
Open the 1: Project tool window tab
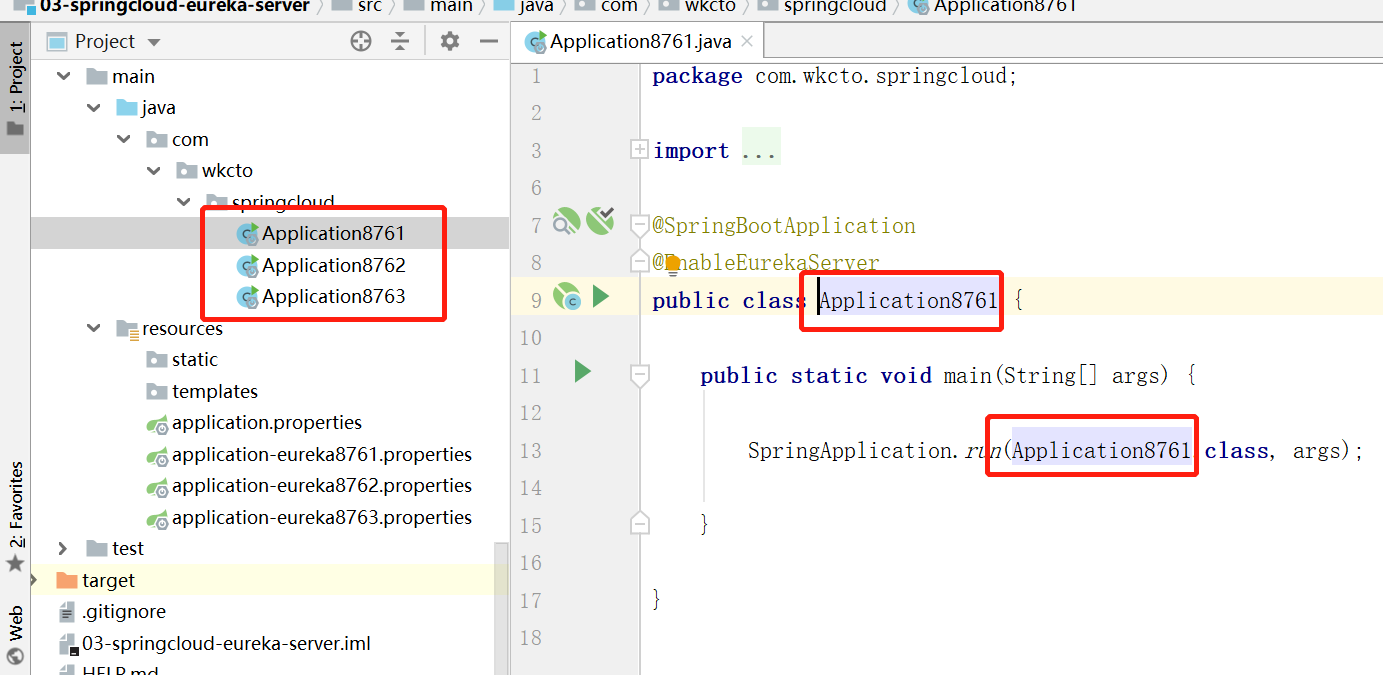[15, 90]
